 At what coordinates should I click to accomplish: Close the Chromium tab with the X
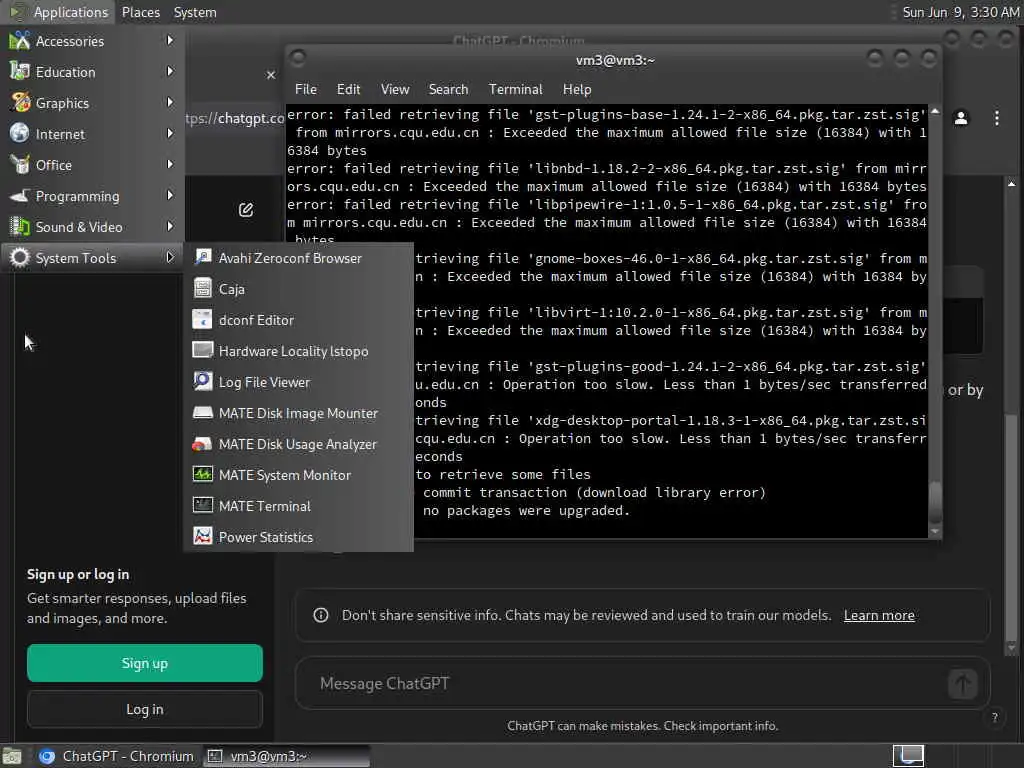click(271, 75)
